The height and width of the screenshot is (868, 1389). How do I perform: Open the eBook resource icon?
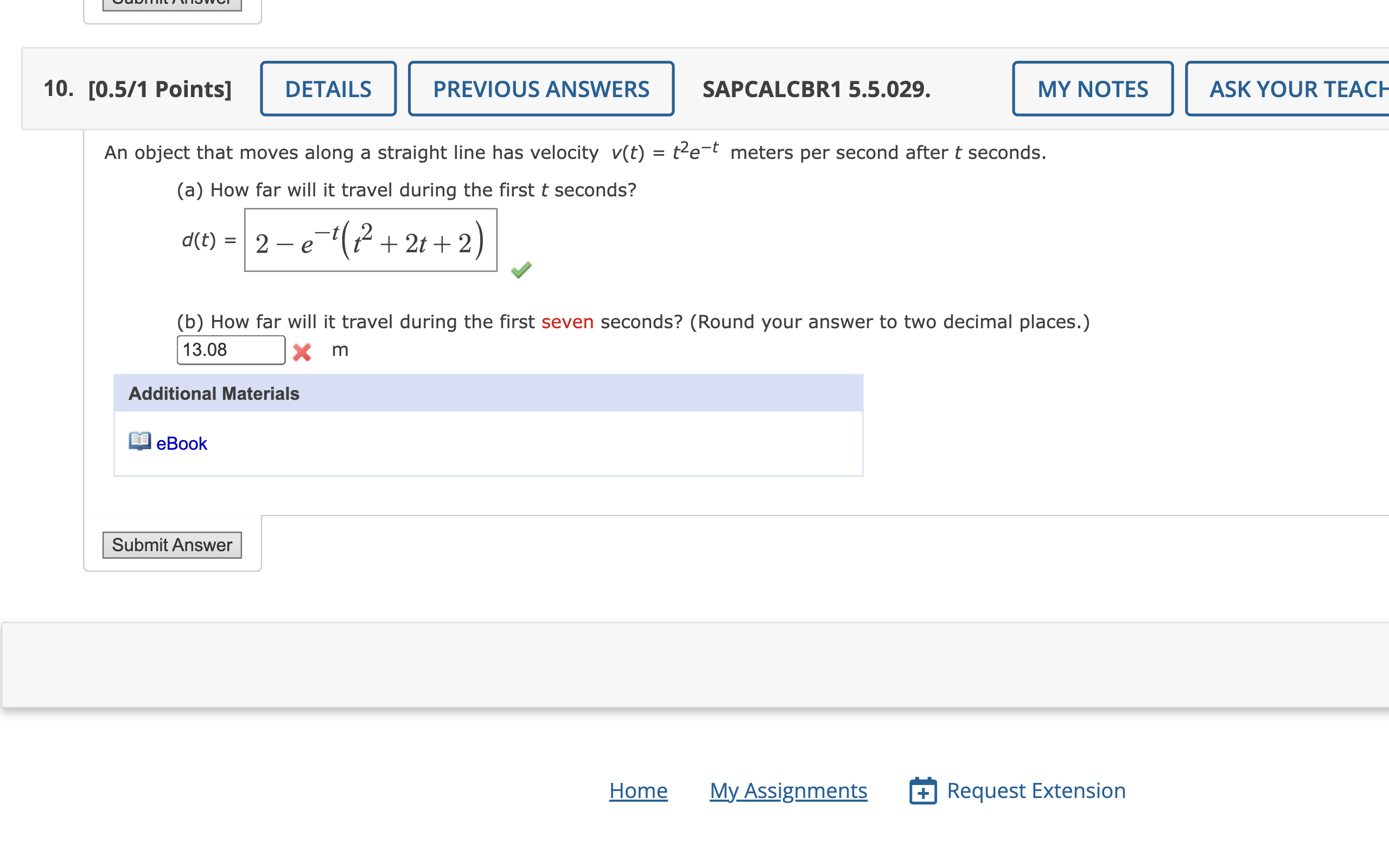[139, 442]
